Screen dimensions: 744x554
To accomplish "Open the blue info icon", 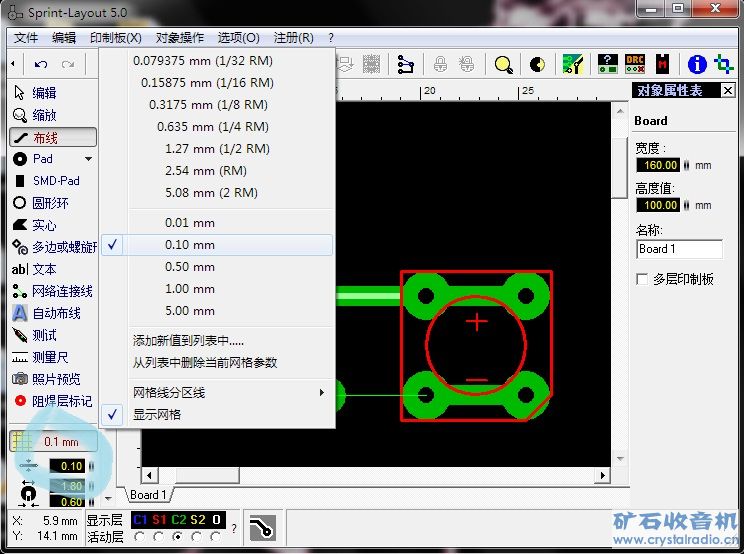I will [x=697, y=65].
